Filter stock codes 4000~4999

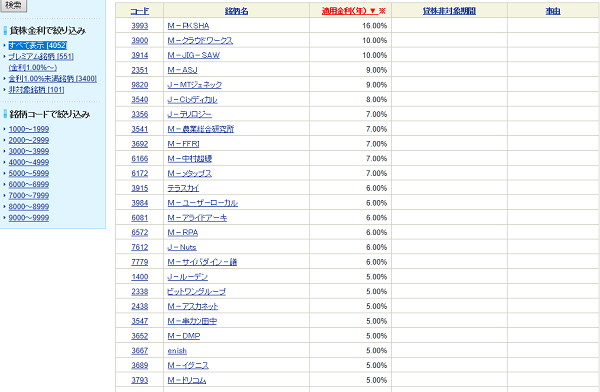(29, 162)
